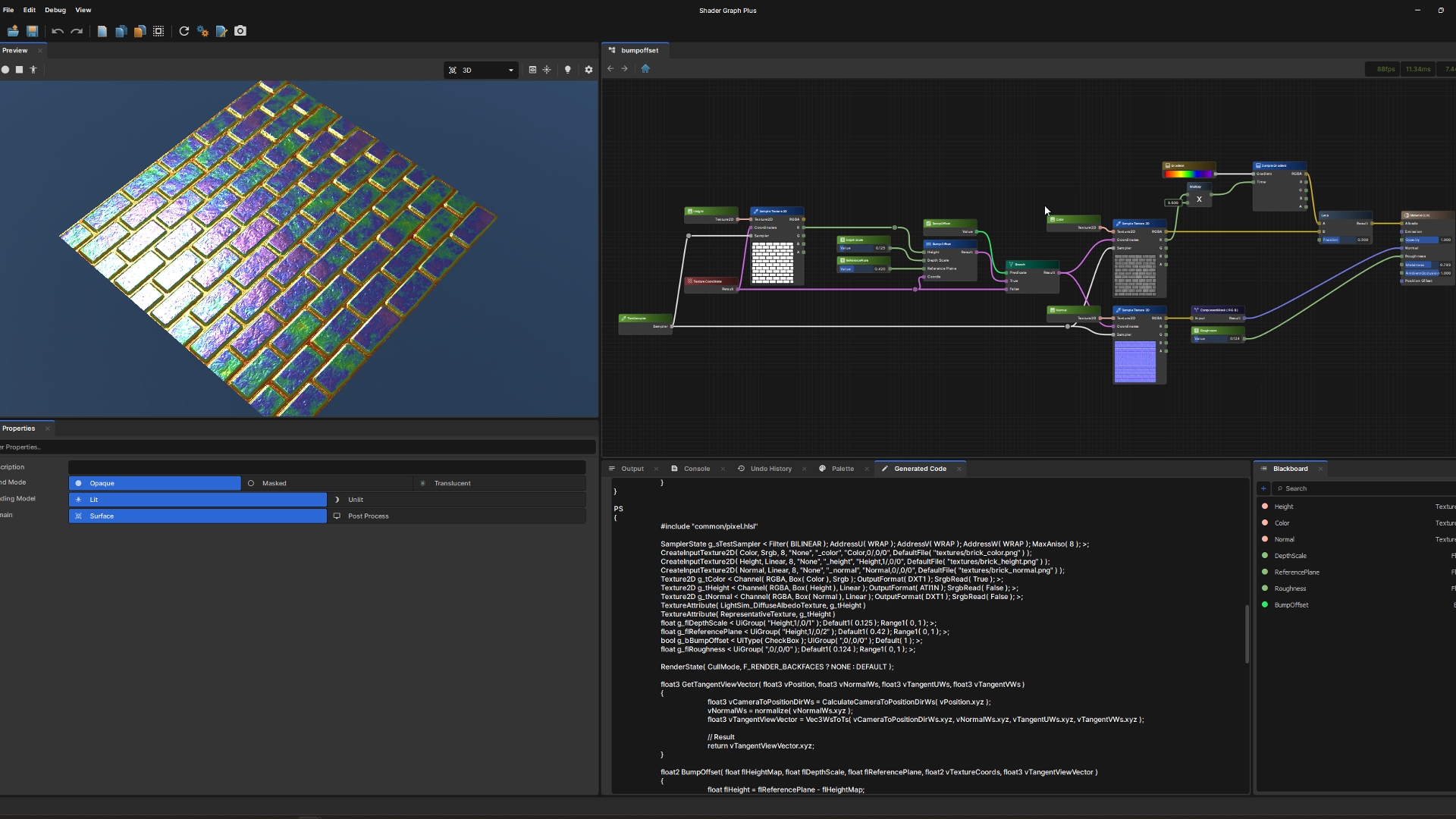
Task: Click the refresh reload icon
Action: click(184, 31)
